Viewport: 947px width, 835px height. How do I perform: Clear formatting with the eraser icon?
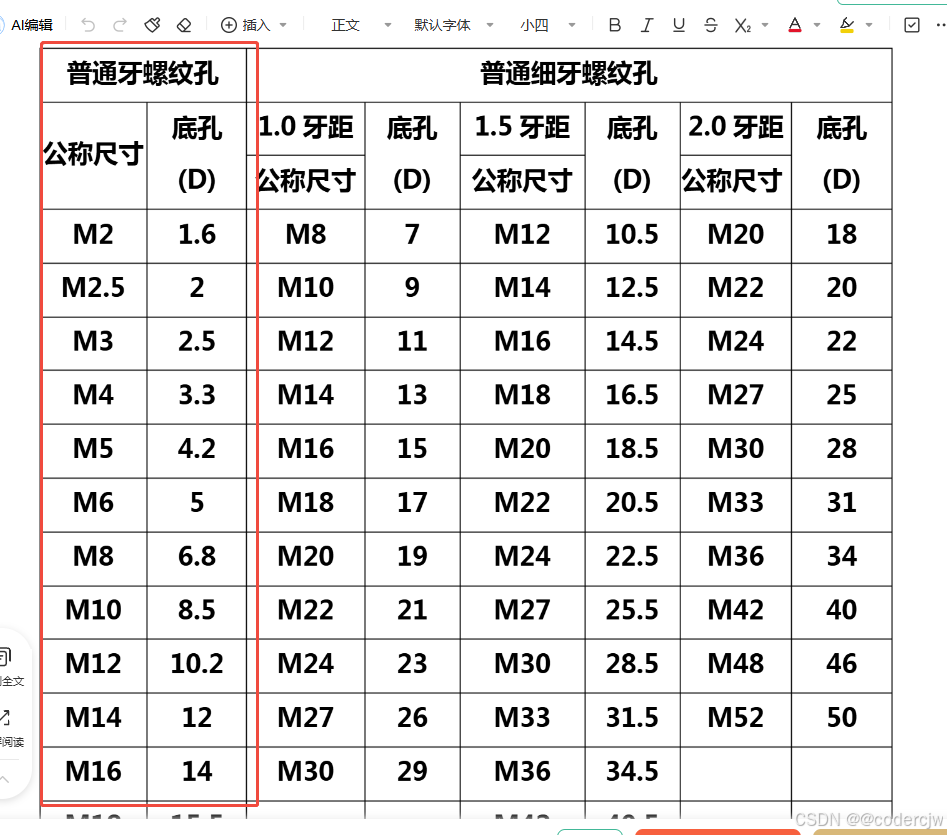(184, 25)
